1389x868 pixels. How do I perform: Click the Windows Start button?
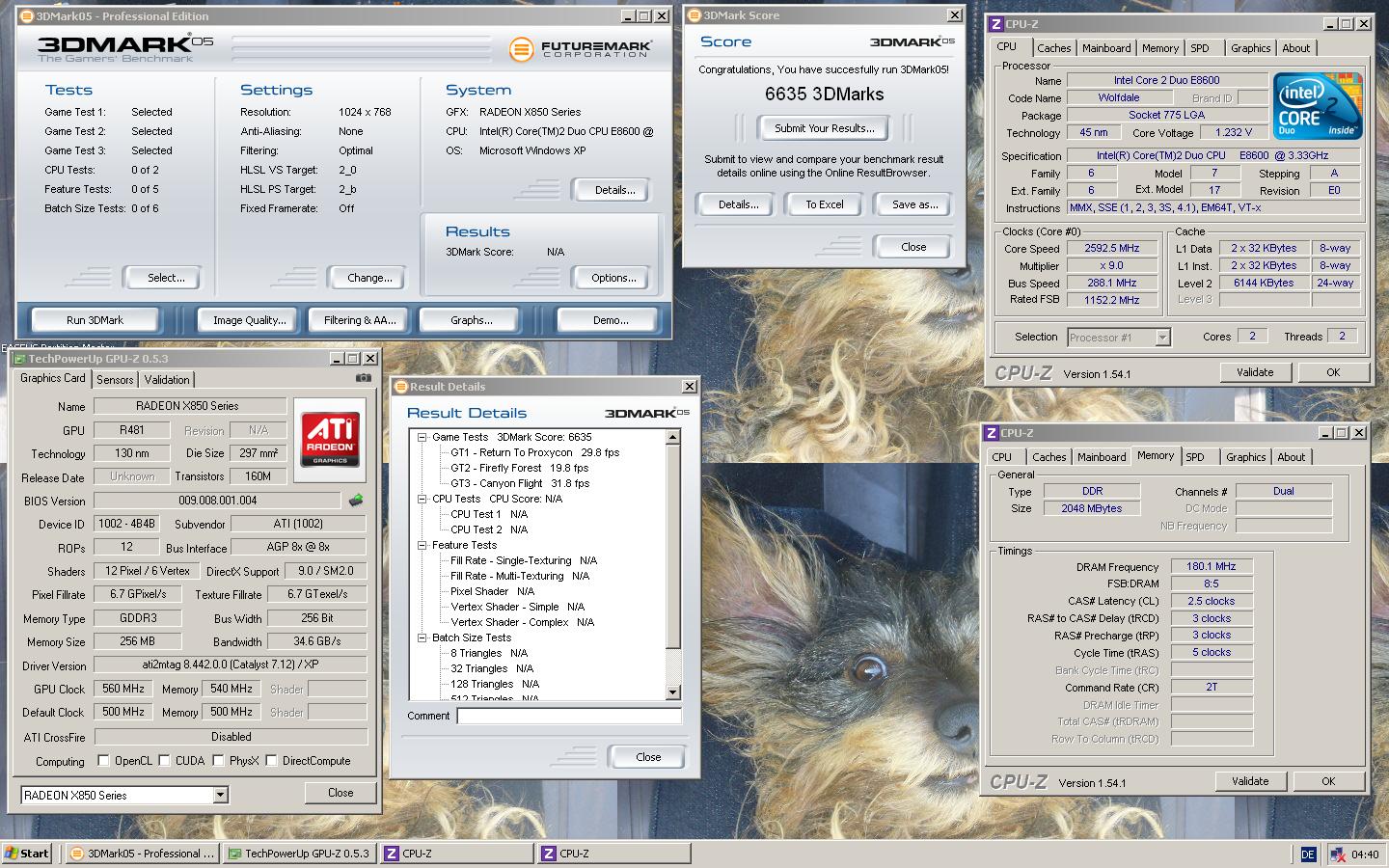point(27,854)
